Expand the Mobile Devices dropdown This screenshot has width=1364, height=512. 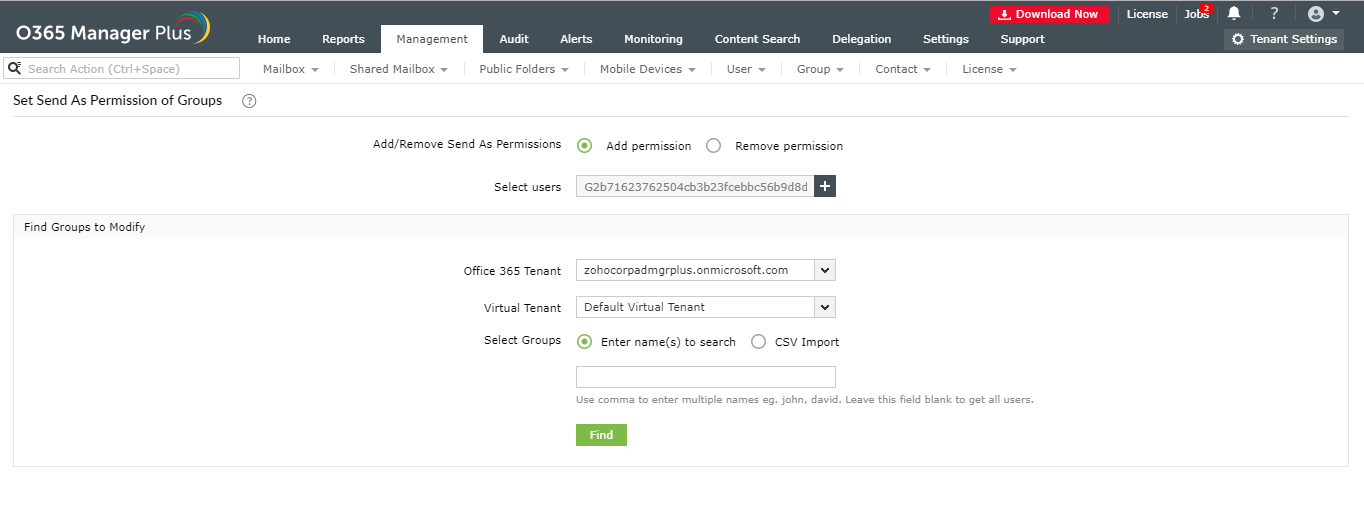coord(648,69)
